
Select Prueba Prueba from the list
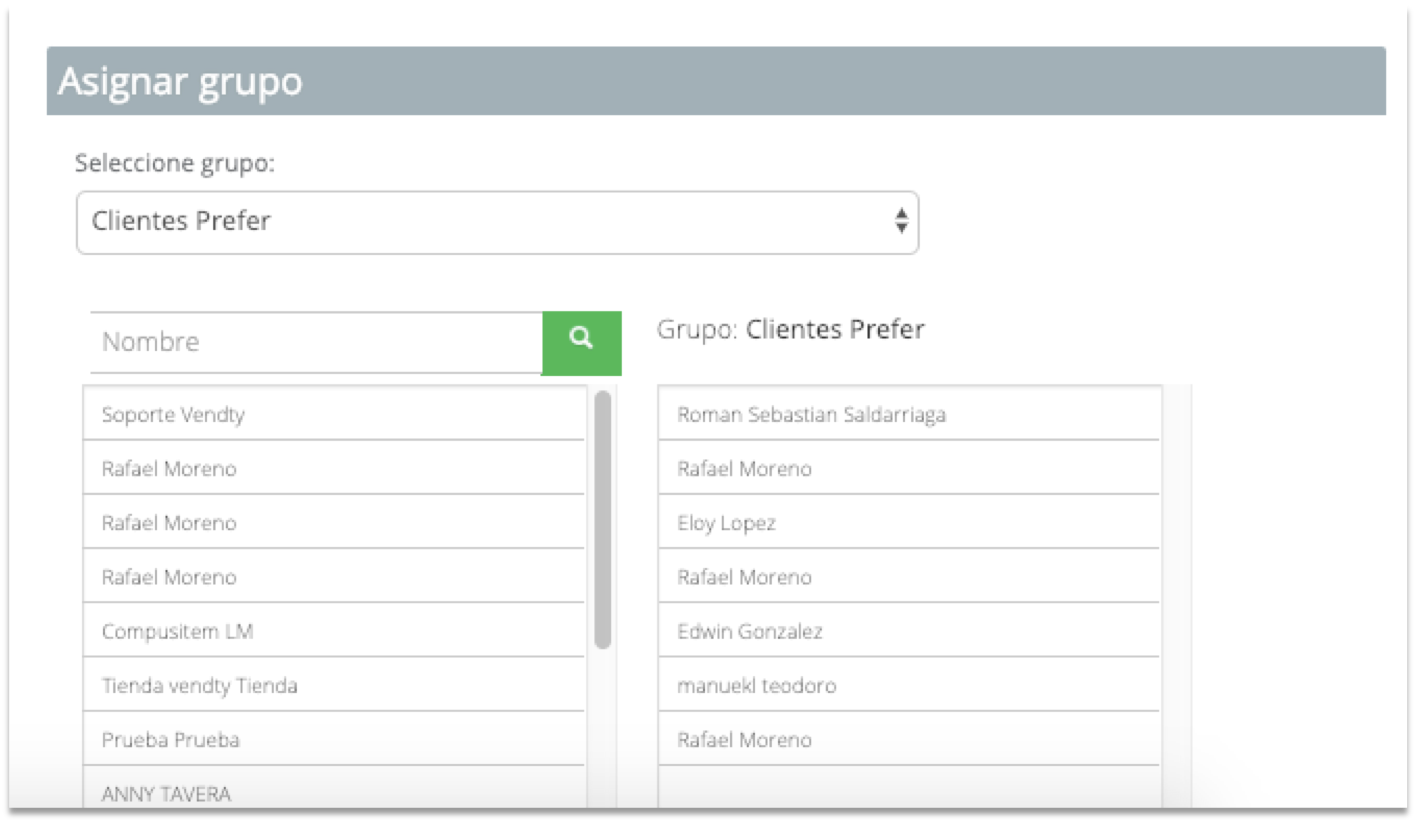333,740
